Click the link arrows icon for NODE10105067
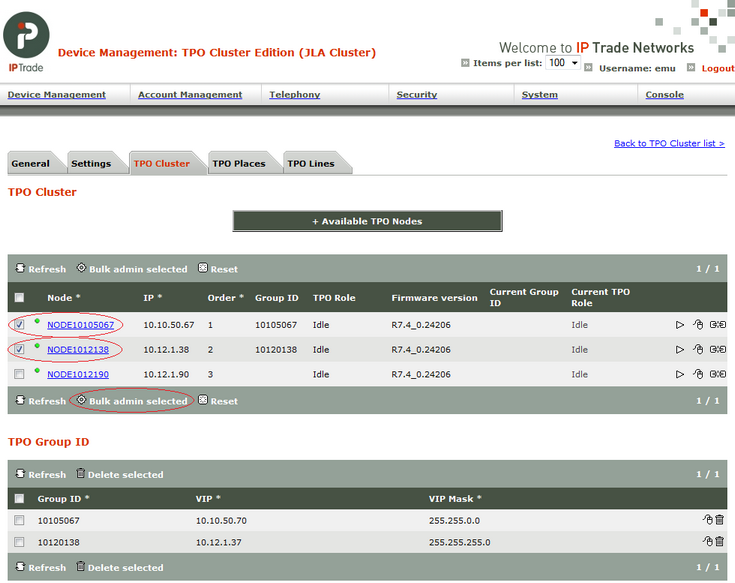This screenshot has width=735, height=583. [x=718, y=325]
